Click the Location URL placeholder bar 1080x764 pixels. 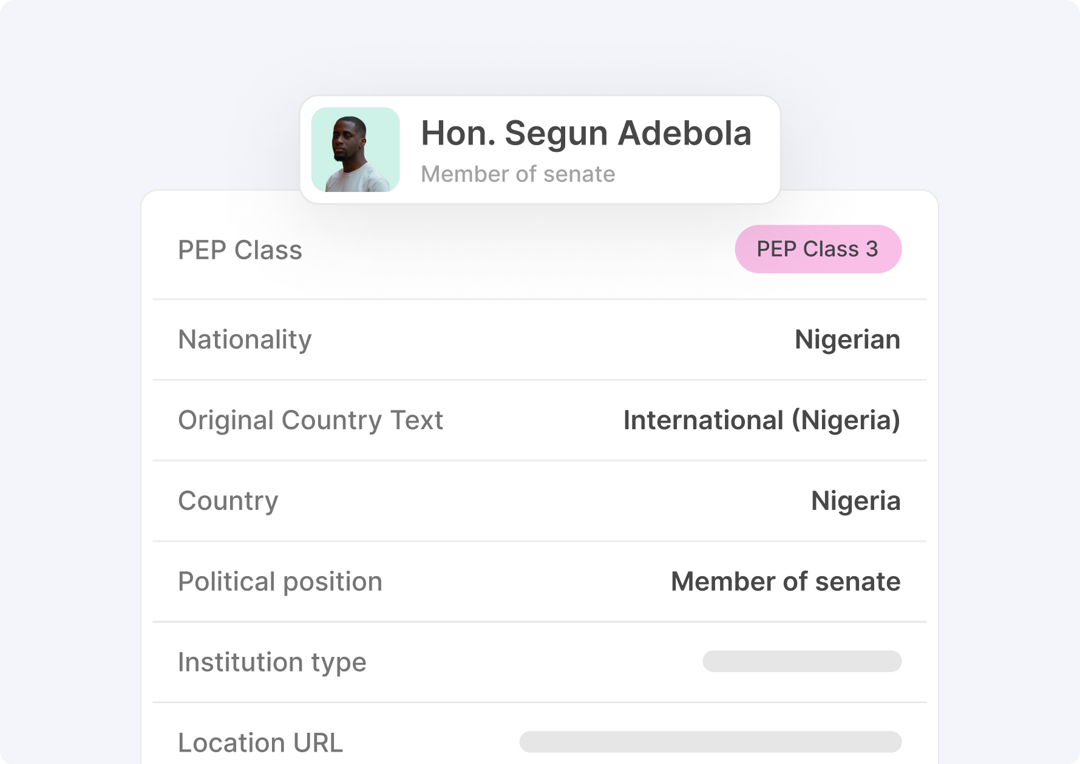click(x=710, y=742)
